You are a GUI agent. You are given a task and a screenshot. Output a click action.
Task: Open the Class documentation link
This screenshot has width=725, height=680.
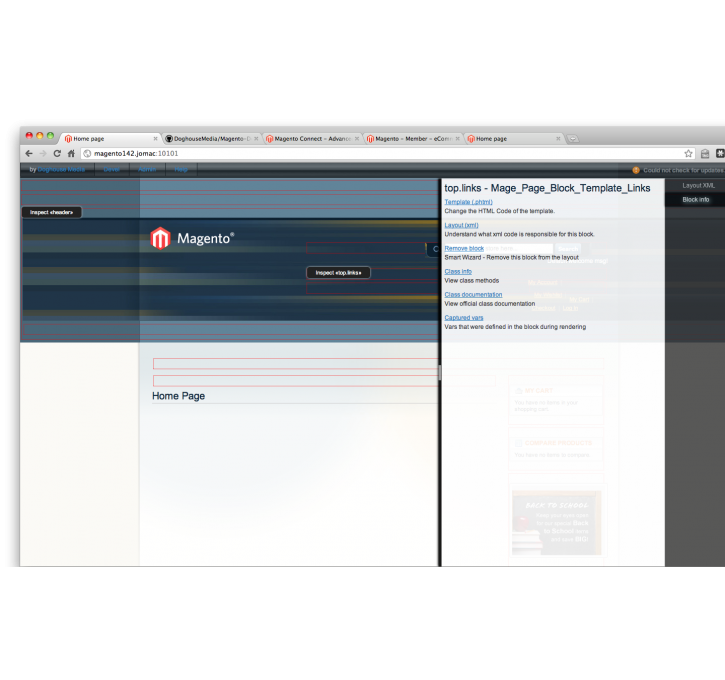click(473, 294)
